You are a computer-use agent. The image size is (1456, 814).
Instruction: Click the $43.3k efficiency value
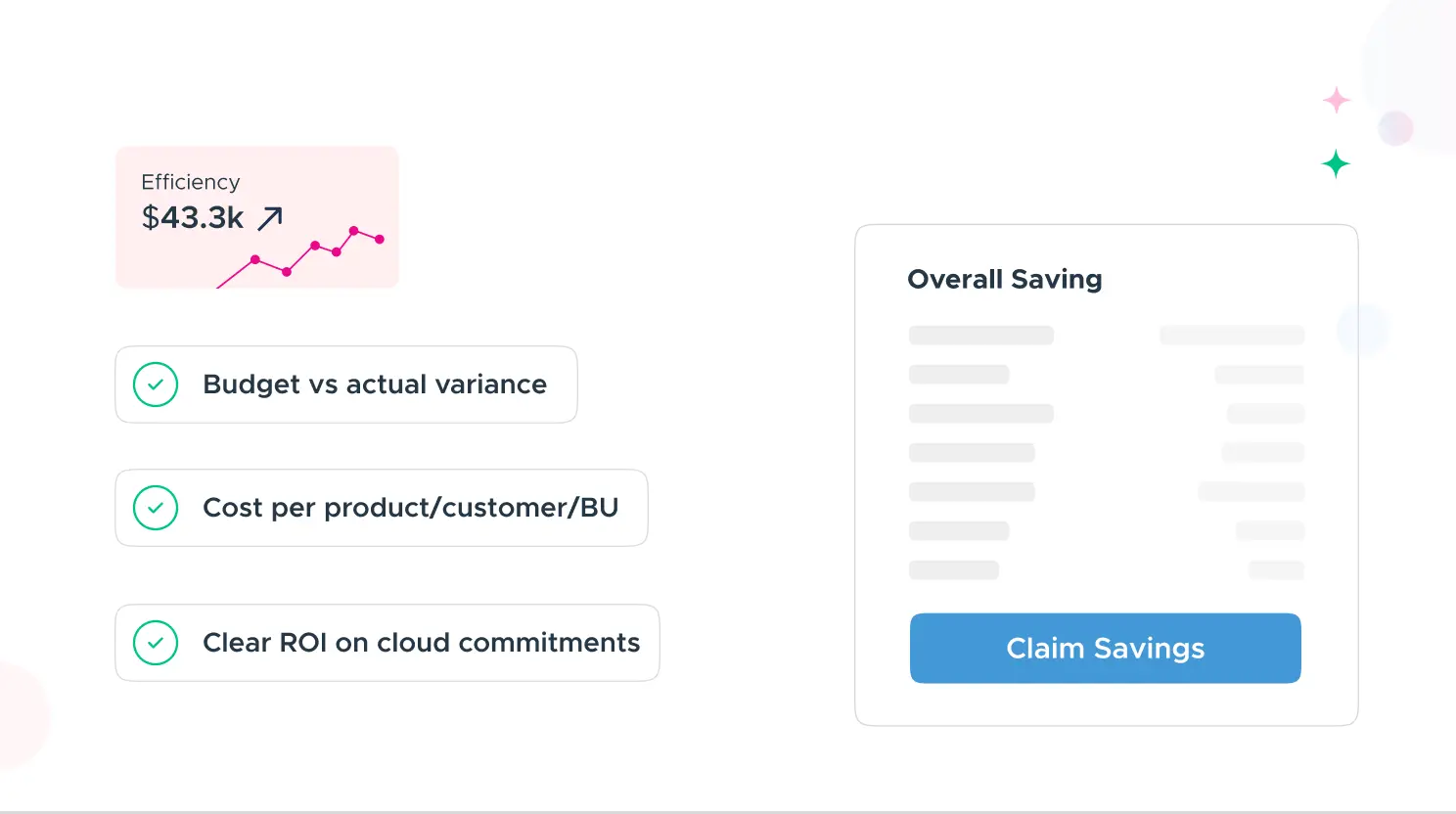click(193, 217)
